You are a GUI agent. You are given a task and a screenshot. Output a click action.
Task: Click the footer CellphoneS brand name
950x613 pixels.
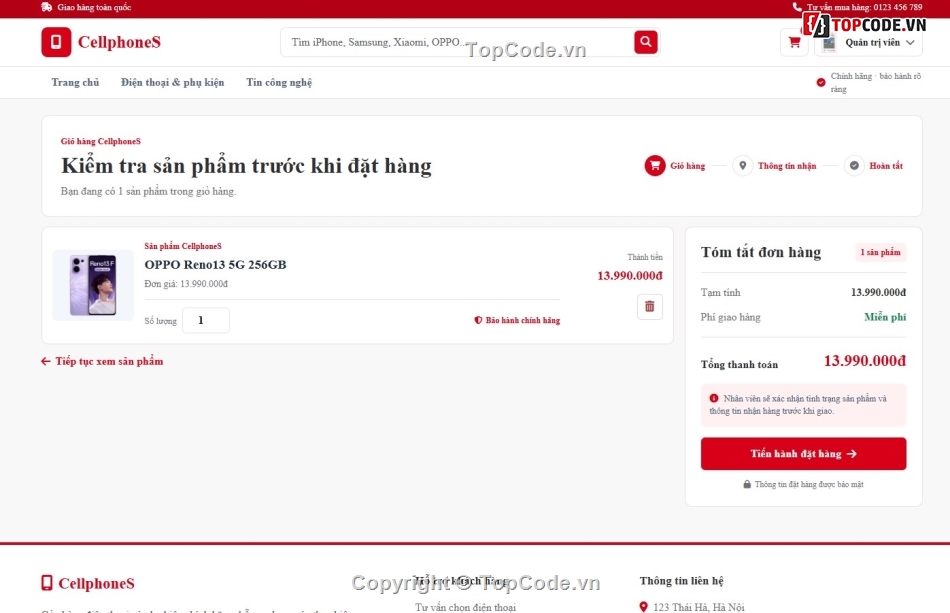click(x=96, y=583)
